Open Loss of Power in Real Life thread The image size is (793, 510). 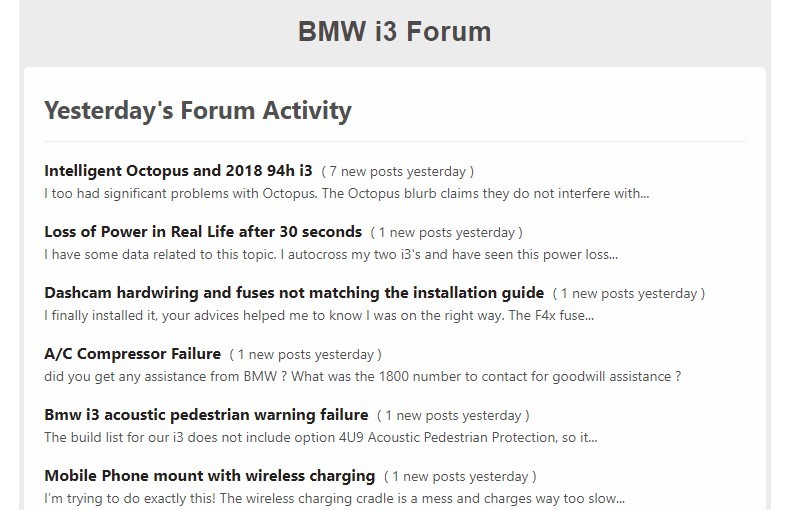click(x=203, y=232)
